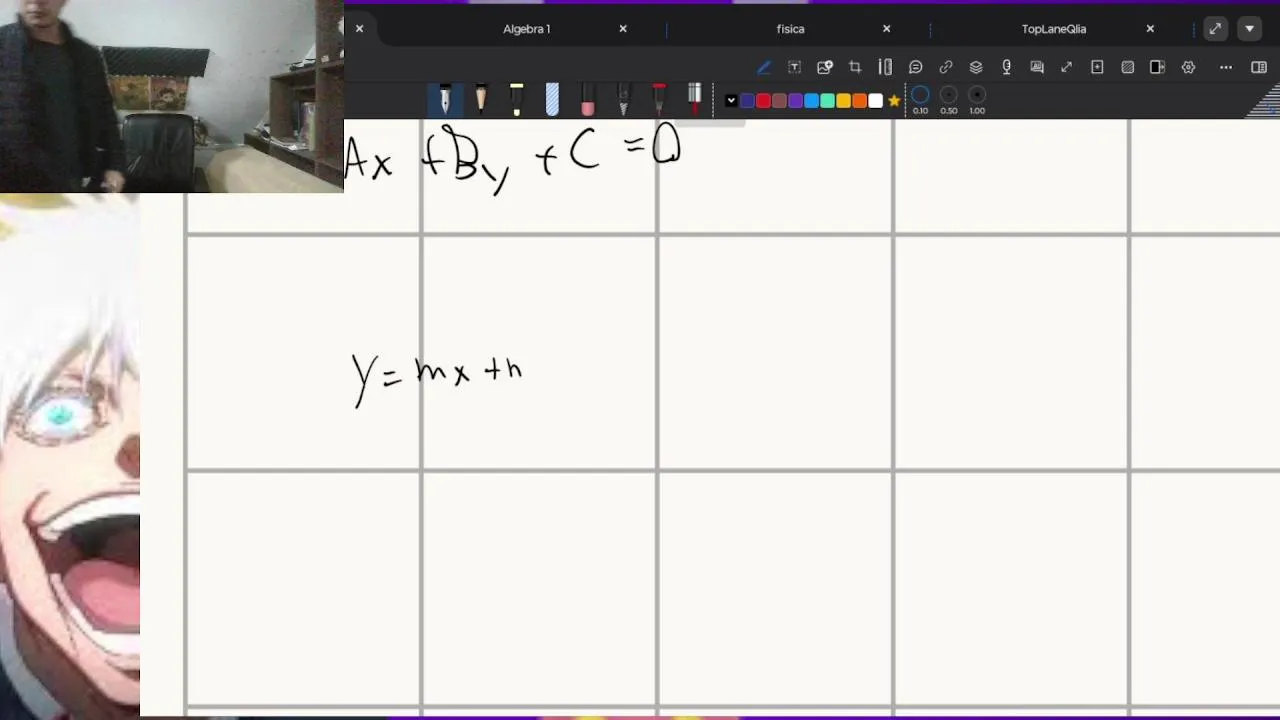This screenshot has height=720, width=1280.
Task: Close the document viewer with the left X
Action: point(359,29)
